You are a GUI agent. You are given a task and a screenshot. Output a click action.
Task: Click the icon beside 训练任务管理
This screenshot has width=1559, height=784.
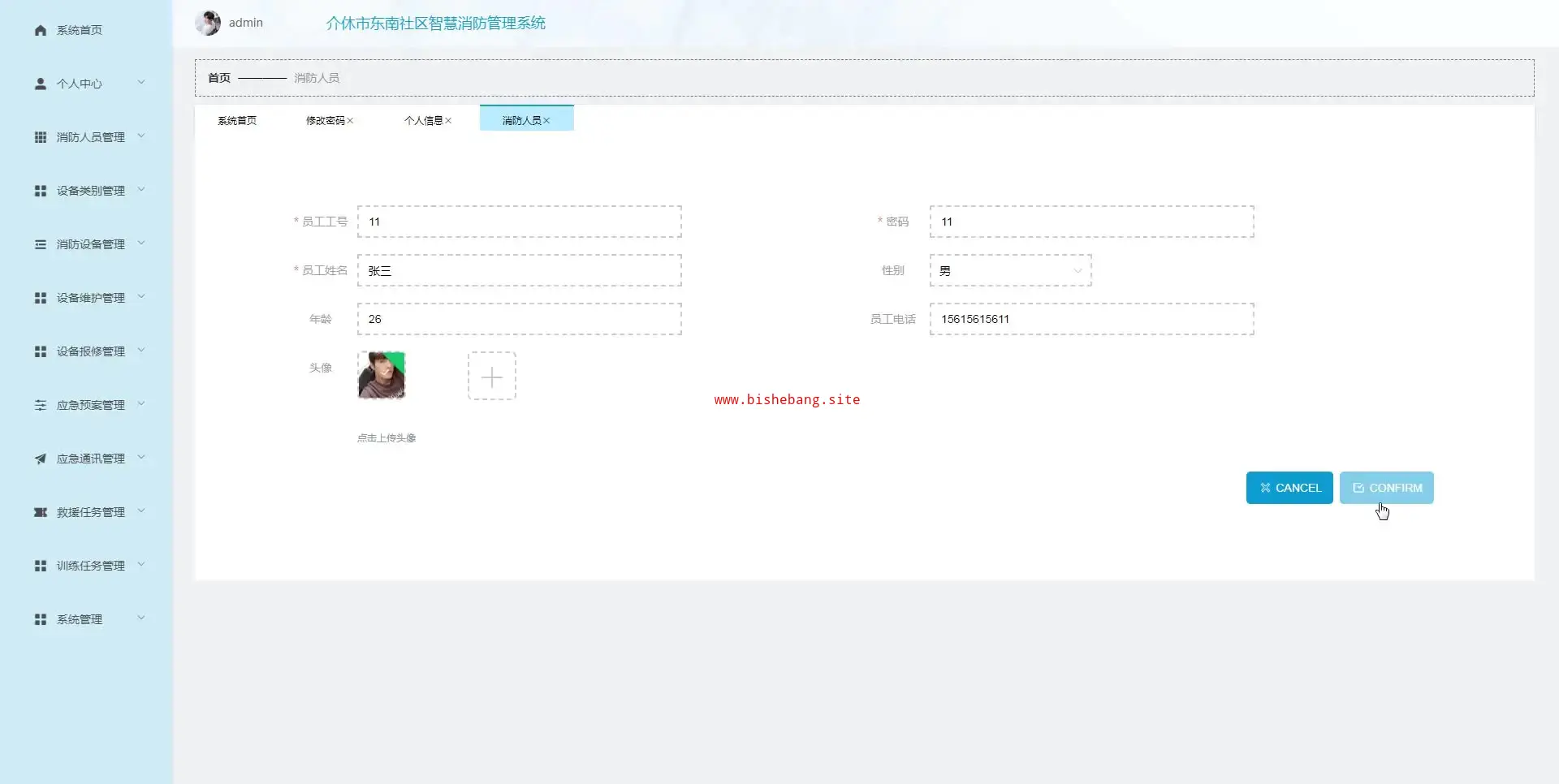point(41,566)
